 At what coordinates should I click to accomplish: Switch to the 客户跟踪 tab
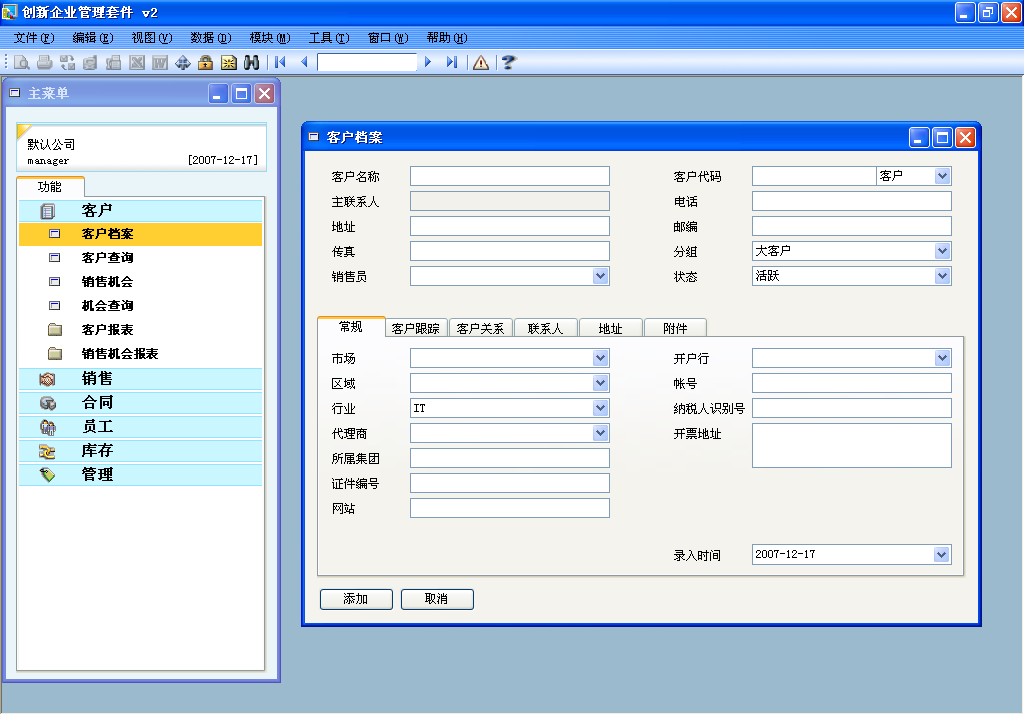(x=415, y=328)
